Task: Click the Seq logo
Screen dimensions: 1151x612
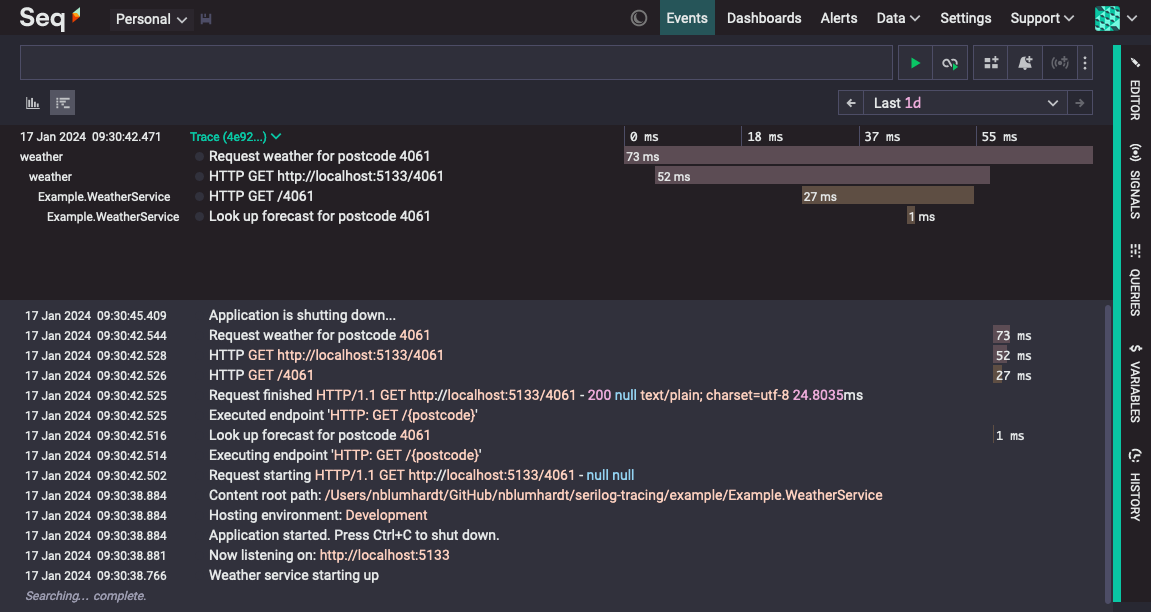Action: tap(50, 18)
